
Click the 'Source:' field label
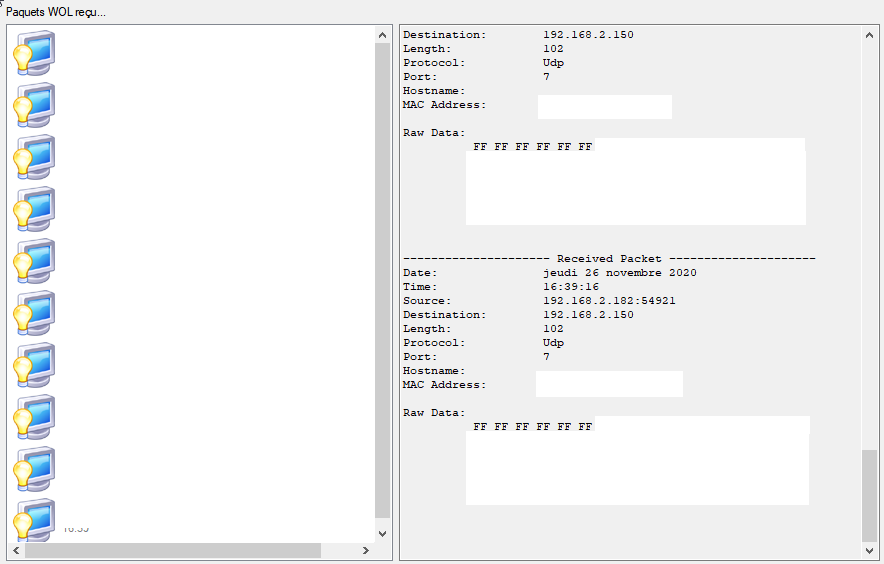(427, 301)
